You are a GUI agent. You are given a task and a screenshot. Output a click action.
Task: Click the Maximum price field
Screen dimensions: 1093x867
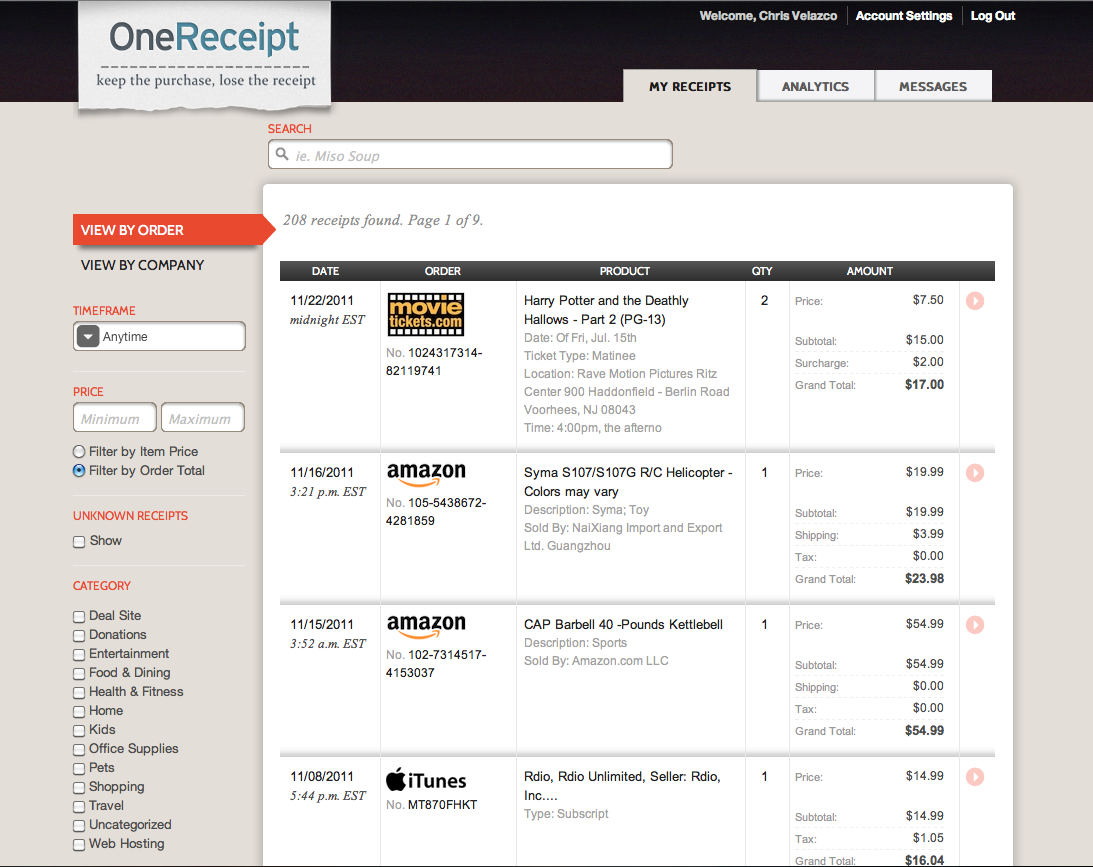(x=203, y=417)
